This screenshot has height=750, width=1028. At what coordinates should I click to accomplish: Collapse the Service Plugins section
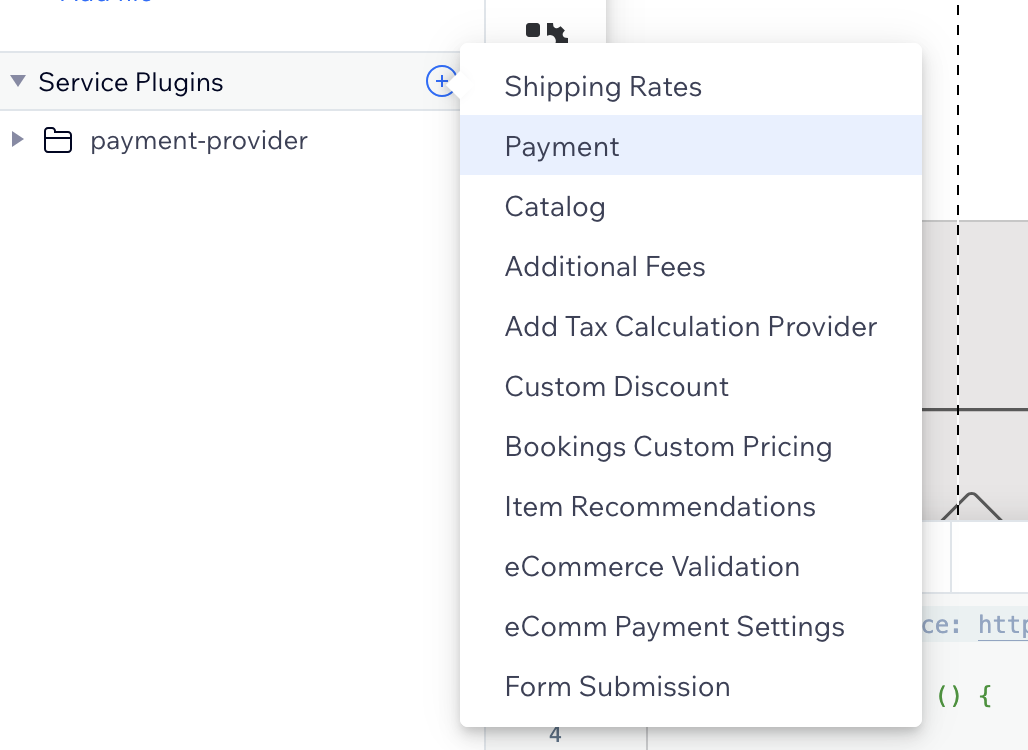click(18, 81)
